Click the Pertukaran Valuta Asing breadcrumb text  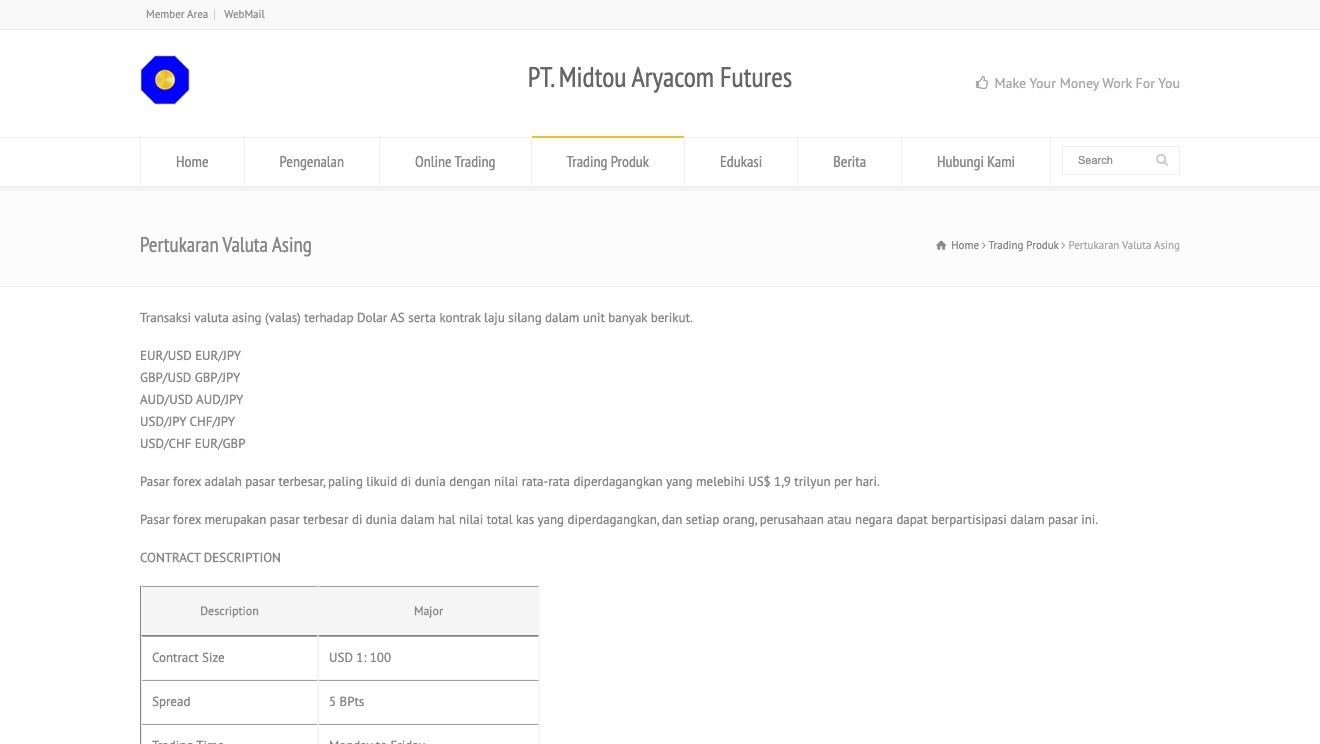[x=1124, y=245]
